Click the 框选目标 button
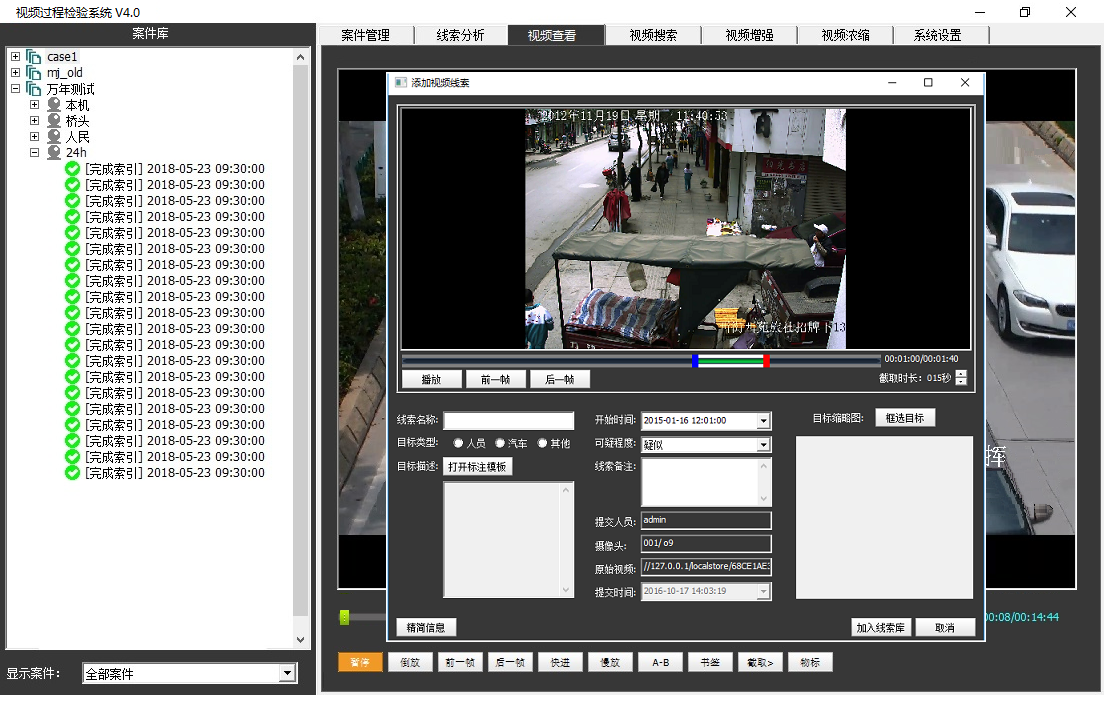Screen dimensions: 1104x712 pos(905,417)
